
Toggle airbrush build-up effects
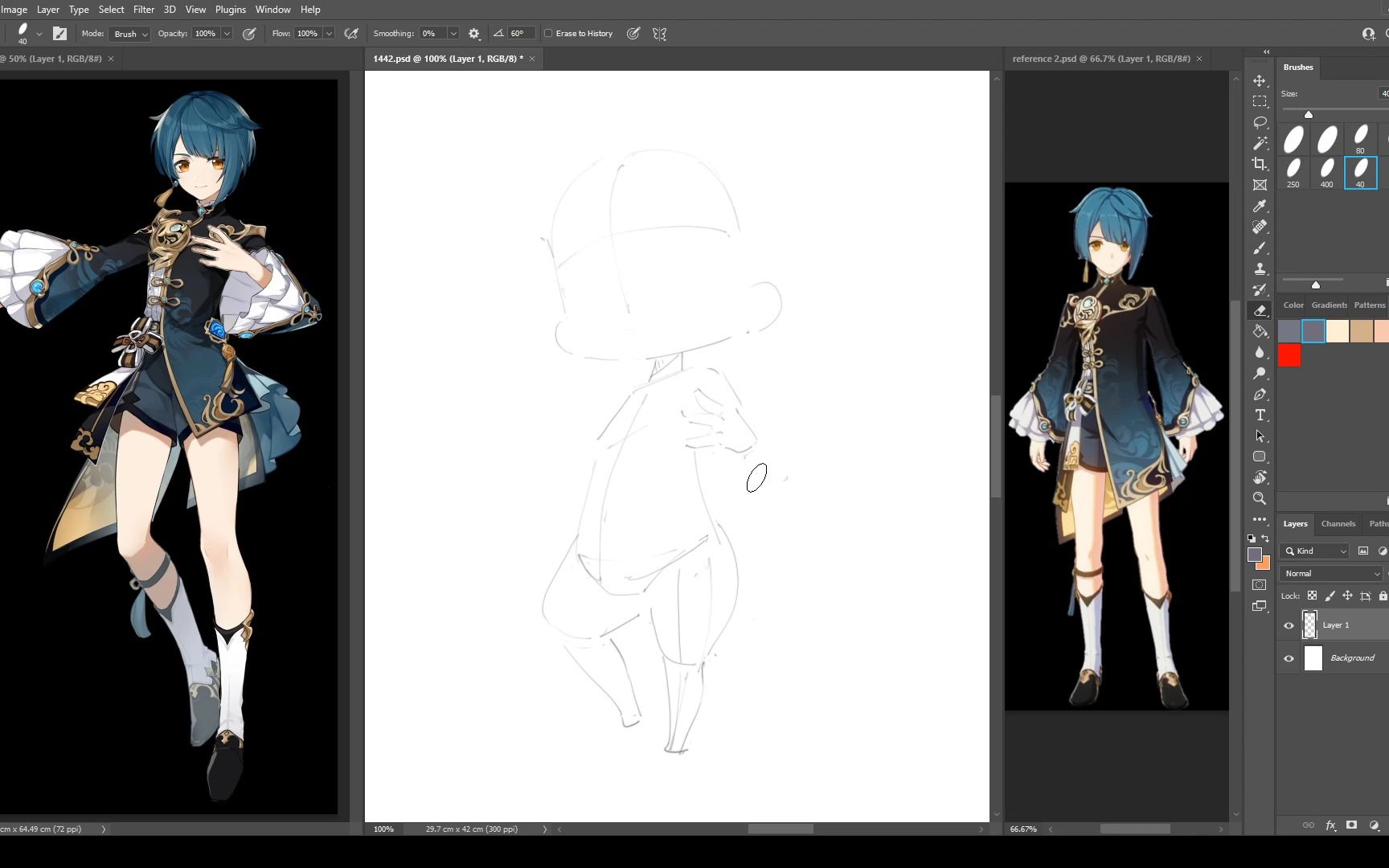(351, 34)
